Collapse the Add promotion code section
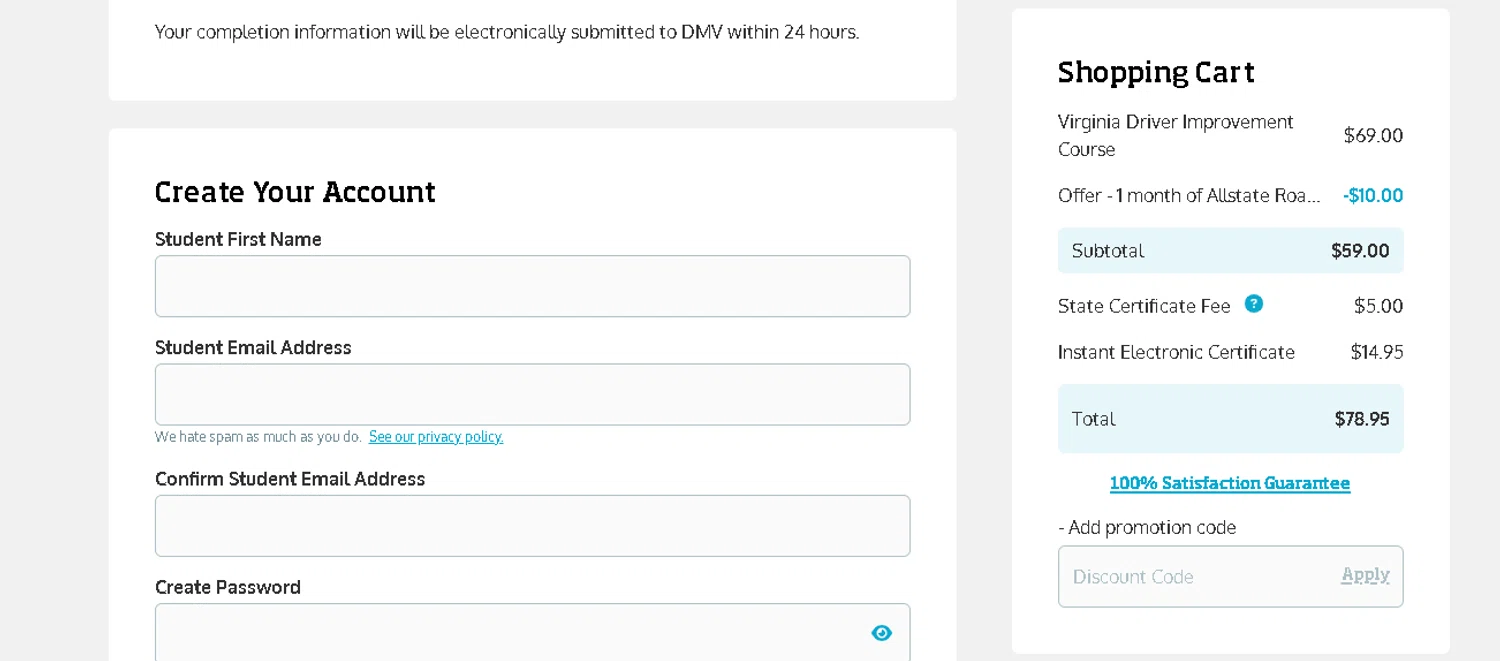 pyautogui.click(x=1147, y=527)
